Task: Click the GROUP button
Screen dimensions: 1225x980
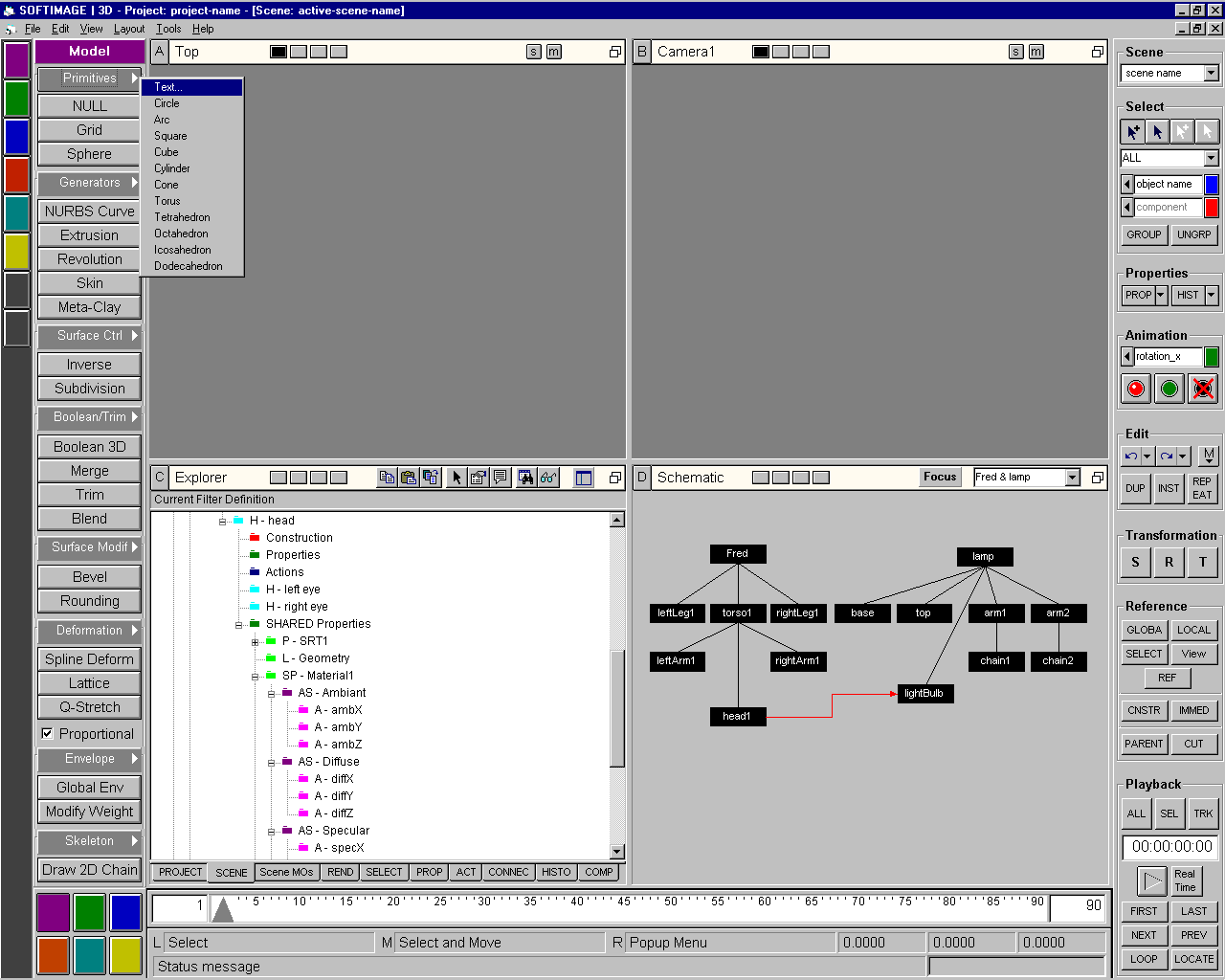Action: (1144, 234)
